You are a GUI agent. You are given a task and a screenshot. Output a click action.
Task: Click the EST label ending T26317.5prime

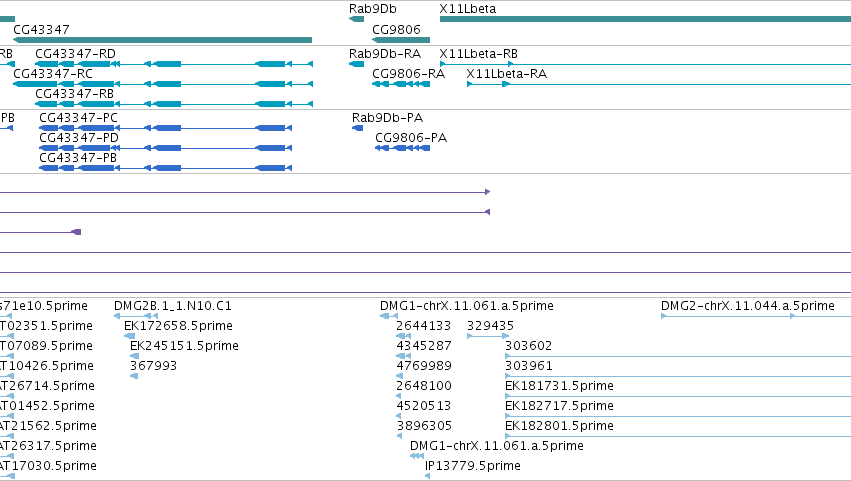(48, 446)
